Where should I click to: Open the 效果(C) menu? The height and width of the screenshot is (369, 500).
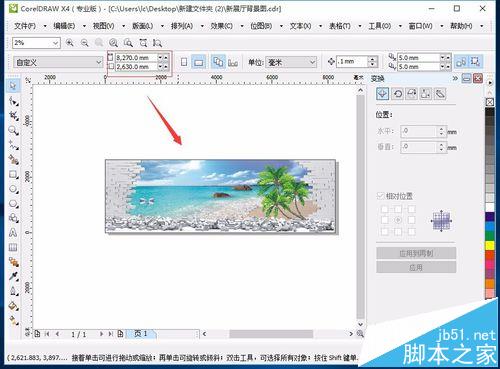(222, 26)
